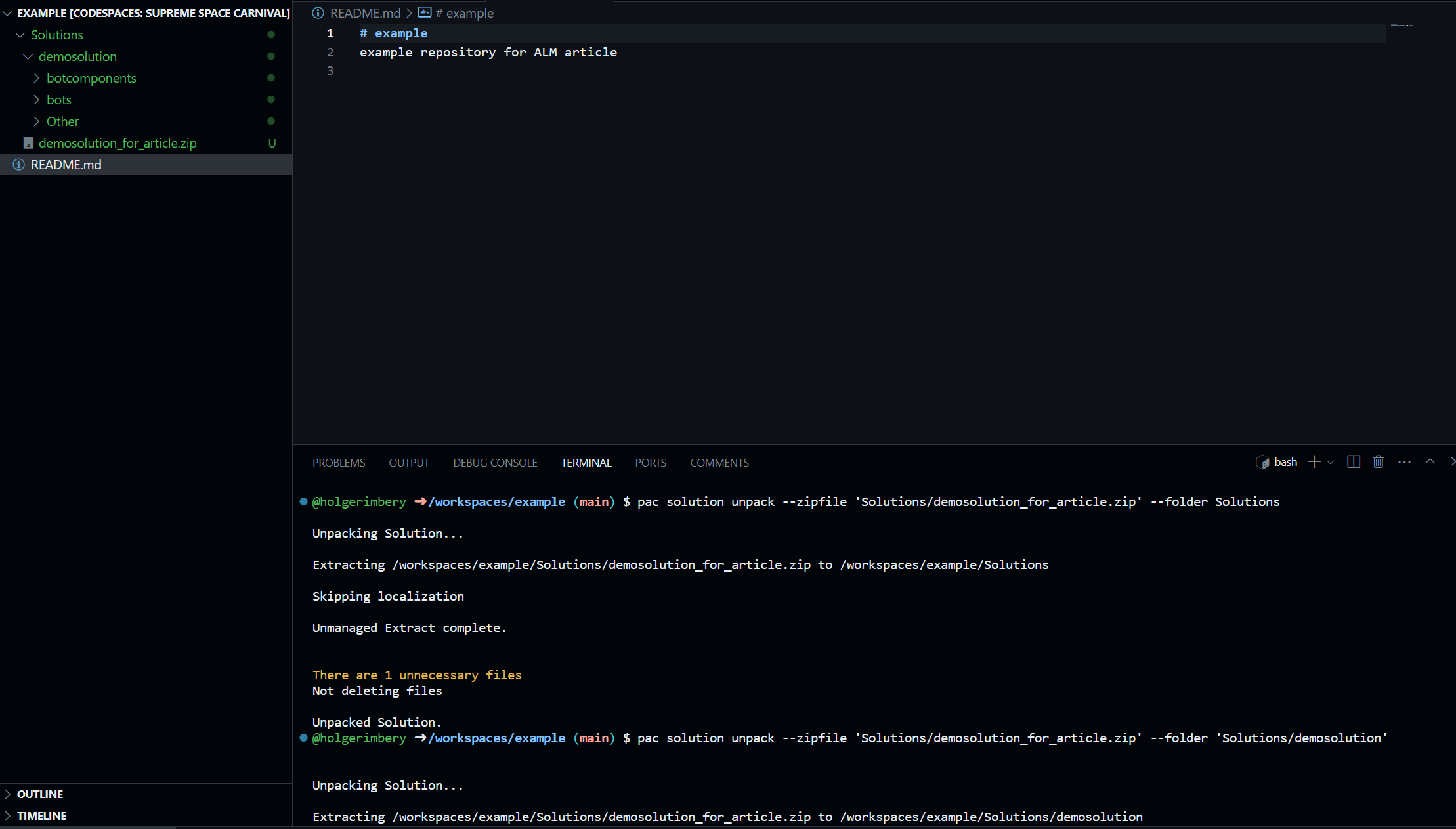
Task: Open the new terminal profile dropdown arrow
Action: 1331,463
